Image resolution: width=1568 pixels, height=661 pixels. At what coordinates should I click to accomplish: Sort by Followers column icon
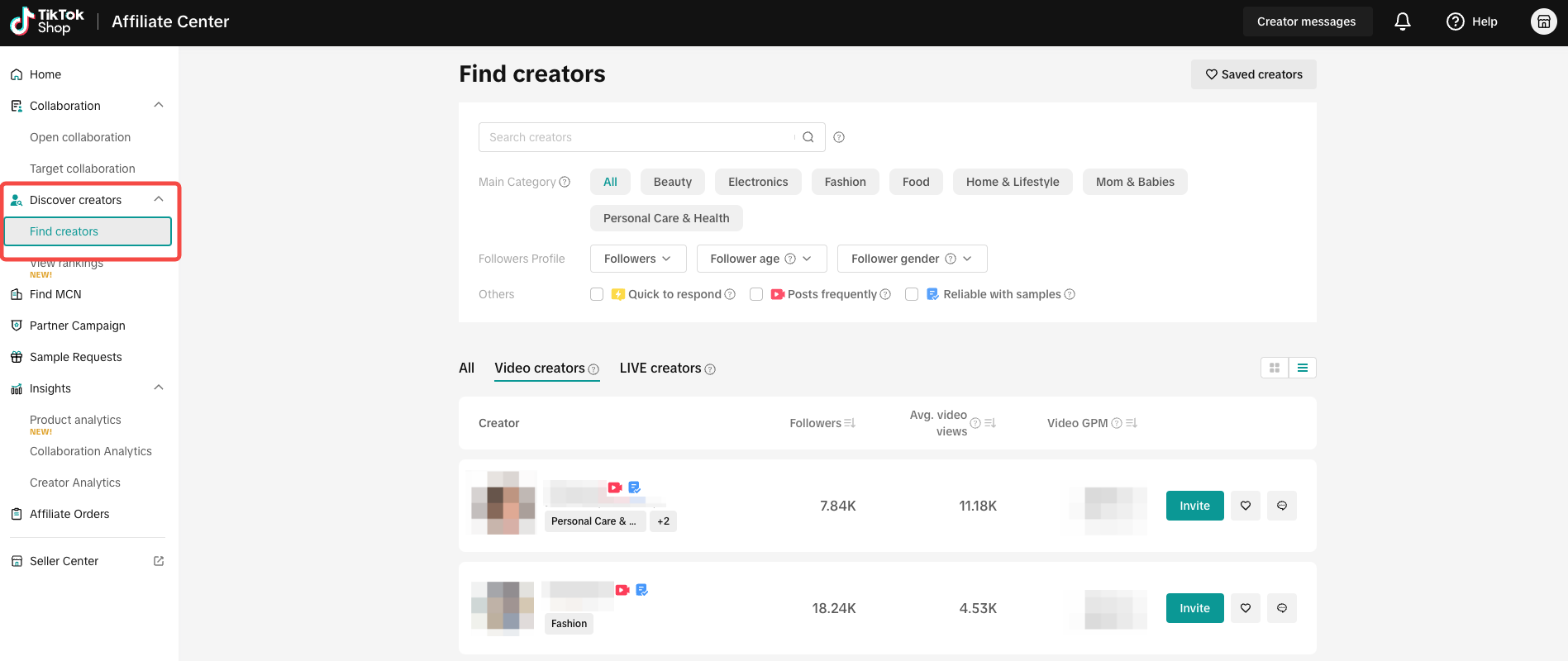tap(850, 423)
